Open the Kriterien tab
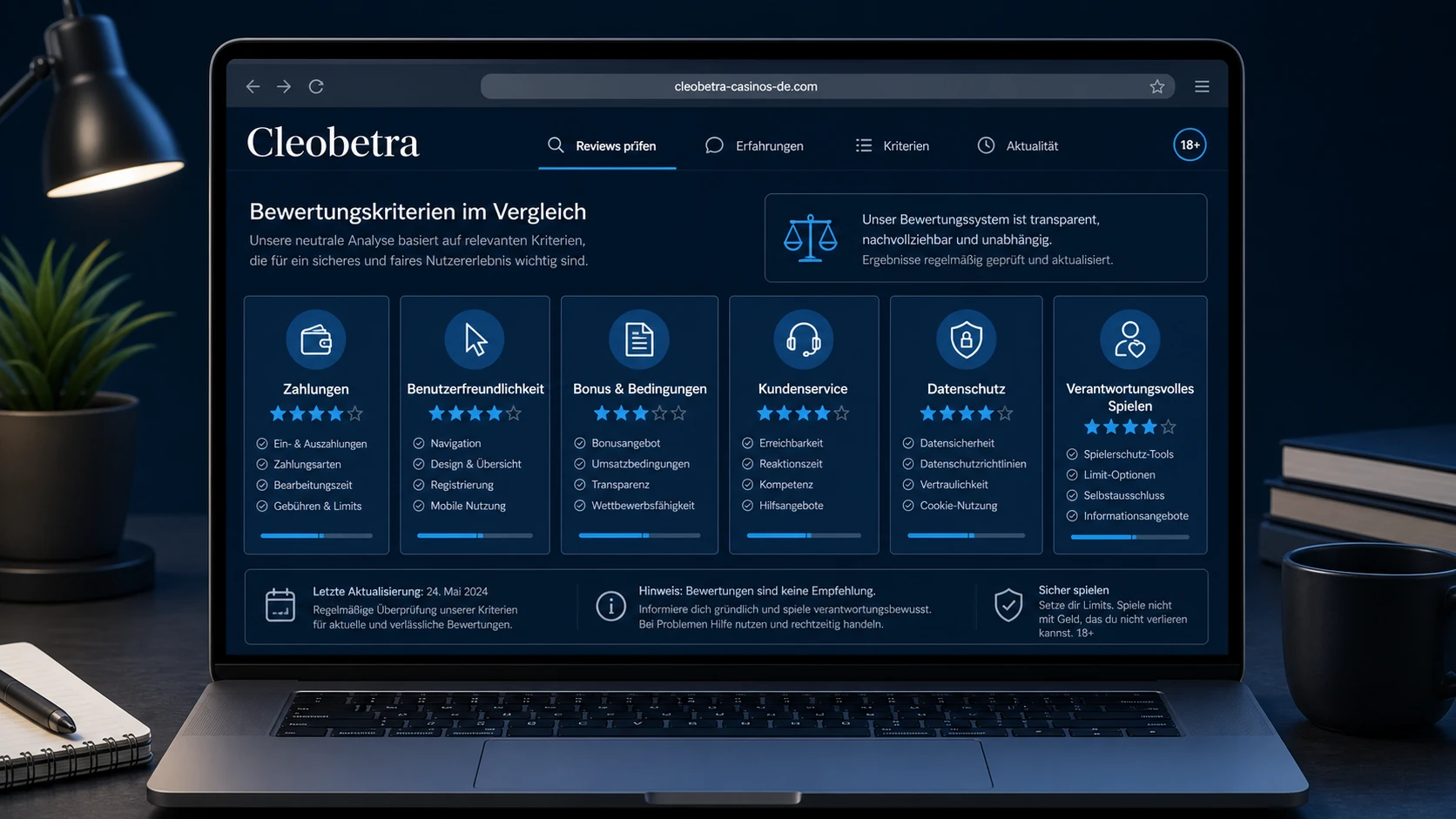 coord(893,145)
